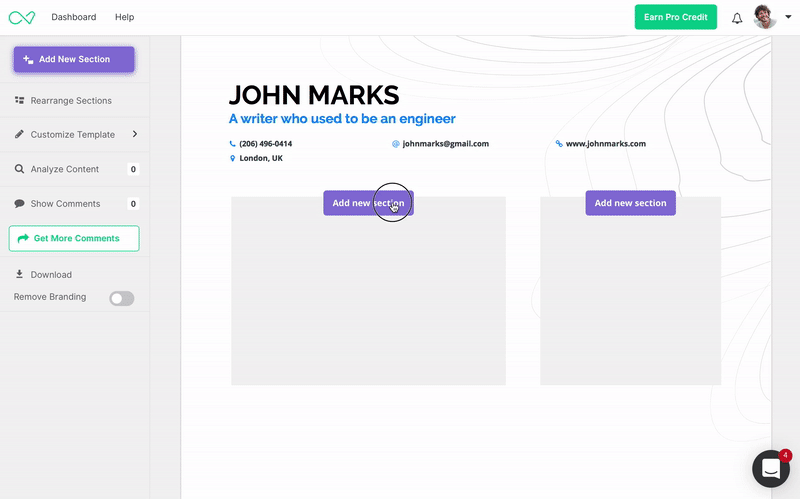This screenshot has width=800, height=499.
Task: Click the location pin beside London, UK
Action: click(x=232, y=158)
